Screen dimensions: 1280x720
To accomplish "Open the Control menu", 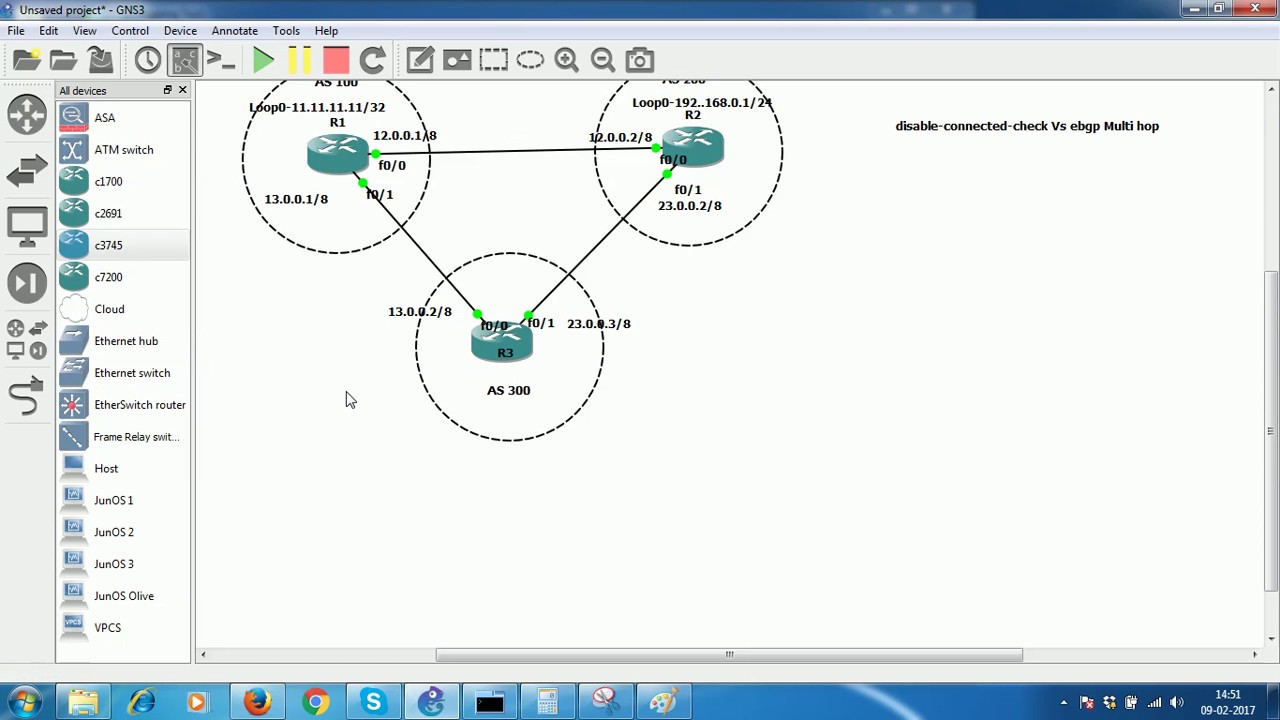I will point(130,30).
